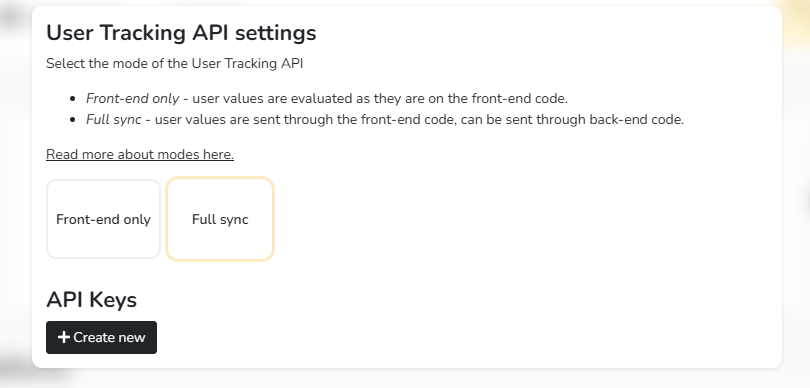Click the API Keys section heading

tap(91, 300)
